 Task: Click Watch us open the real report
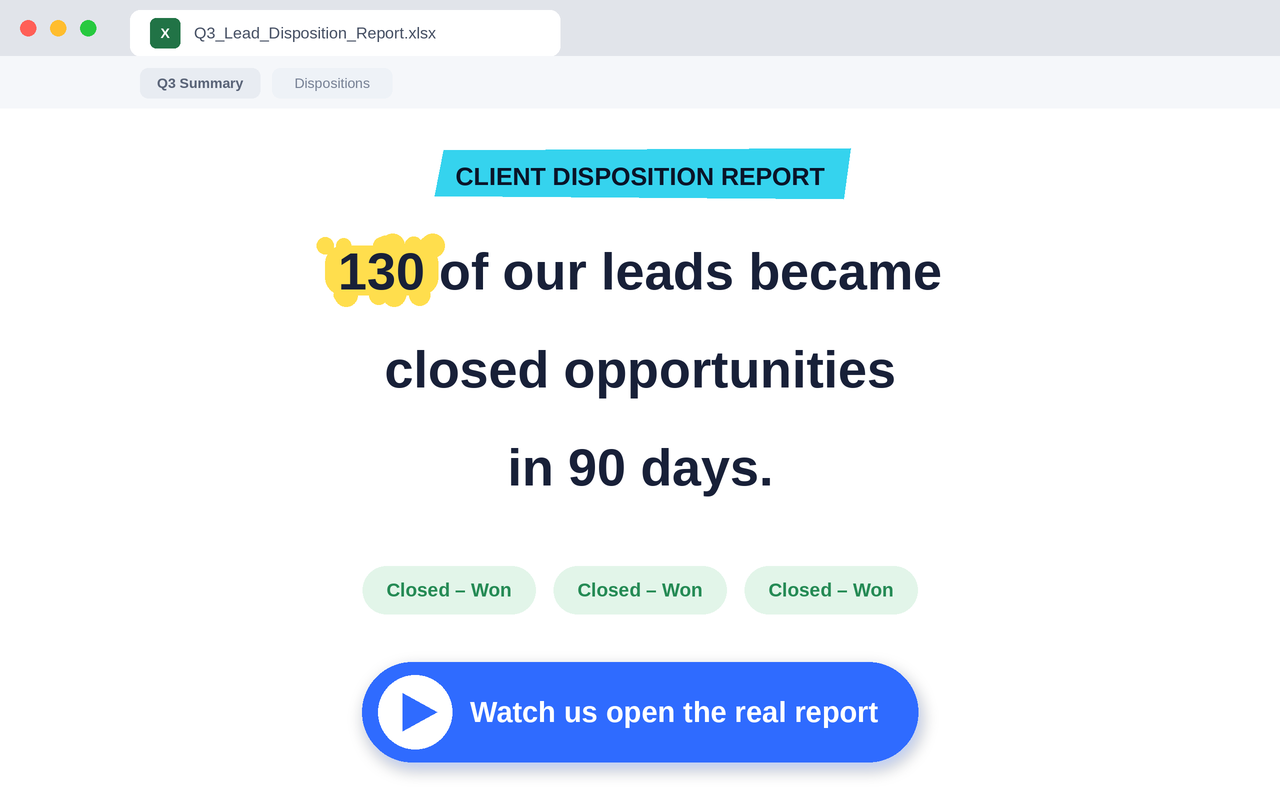[640, 712]
